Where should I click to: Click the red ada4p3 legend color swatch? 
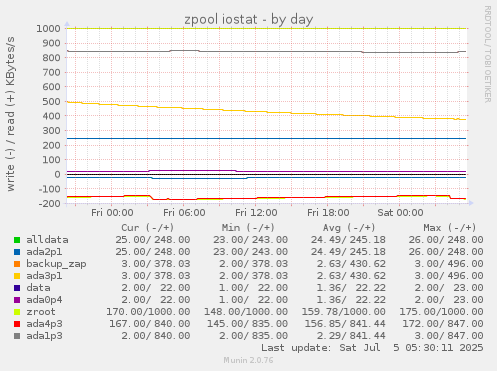point(17,324)
